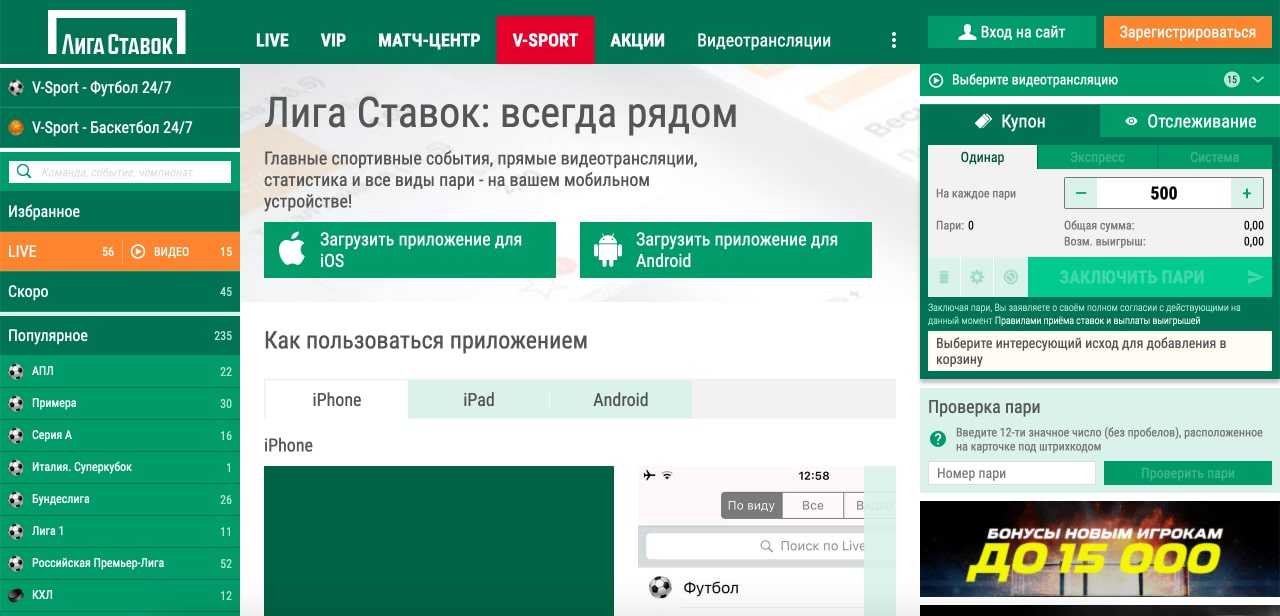Click the football icon beside Серия А

16,435
